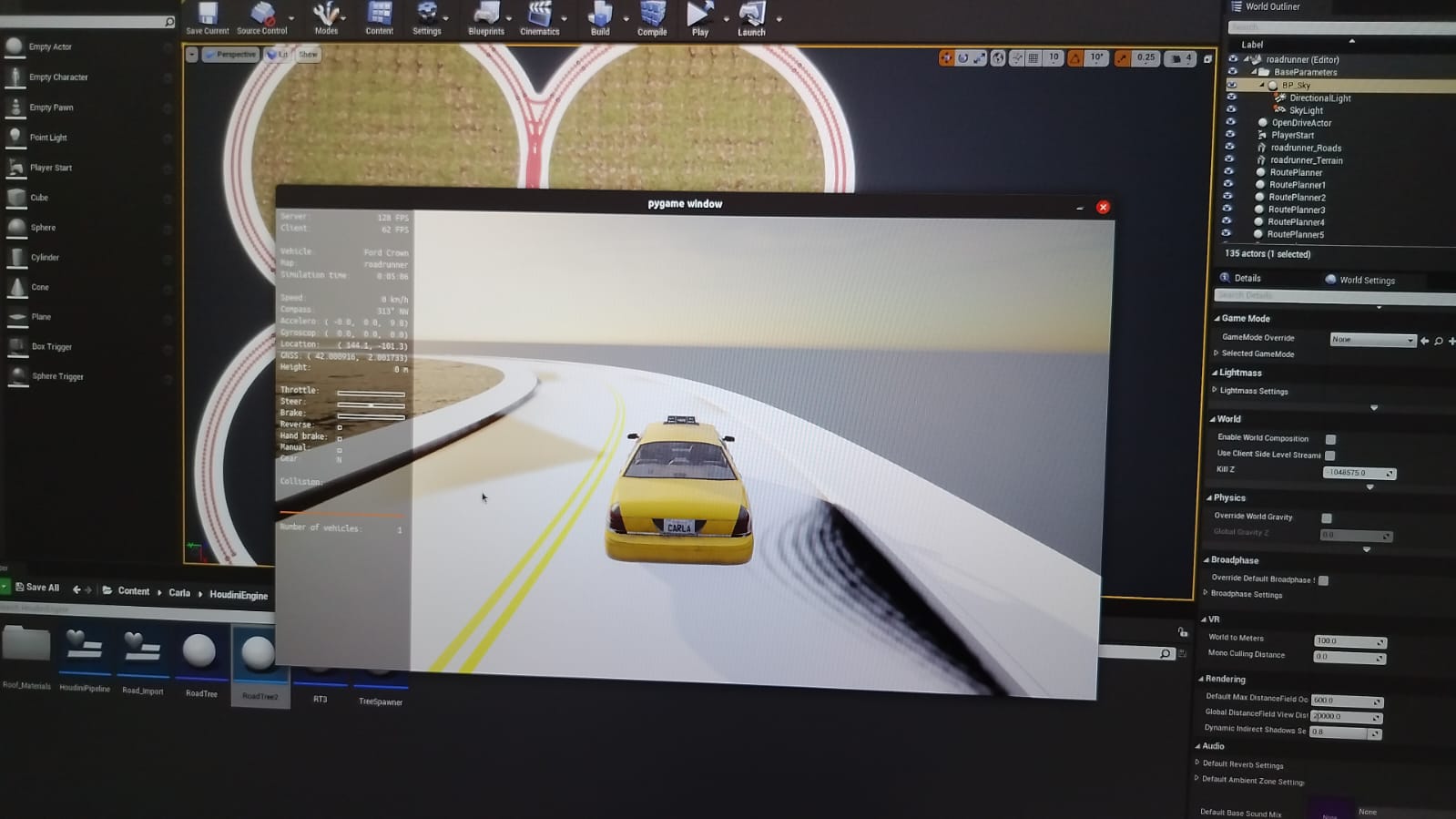Select the translate gizmo tool in viewport
This screenshot has width=1456, height=819.
click(946, 57)
